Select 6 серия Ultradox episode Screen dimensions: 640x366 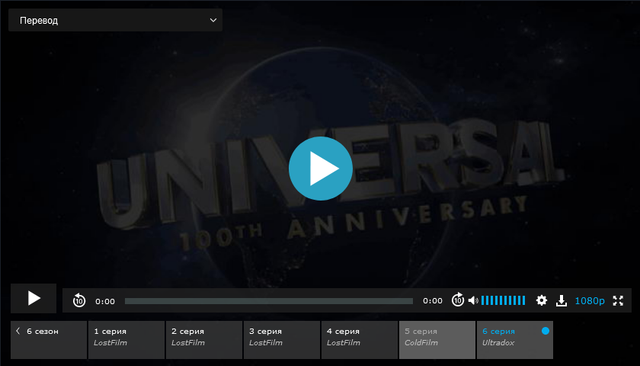(515, 340)
